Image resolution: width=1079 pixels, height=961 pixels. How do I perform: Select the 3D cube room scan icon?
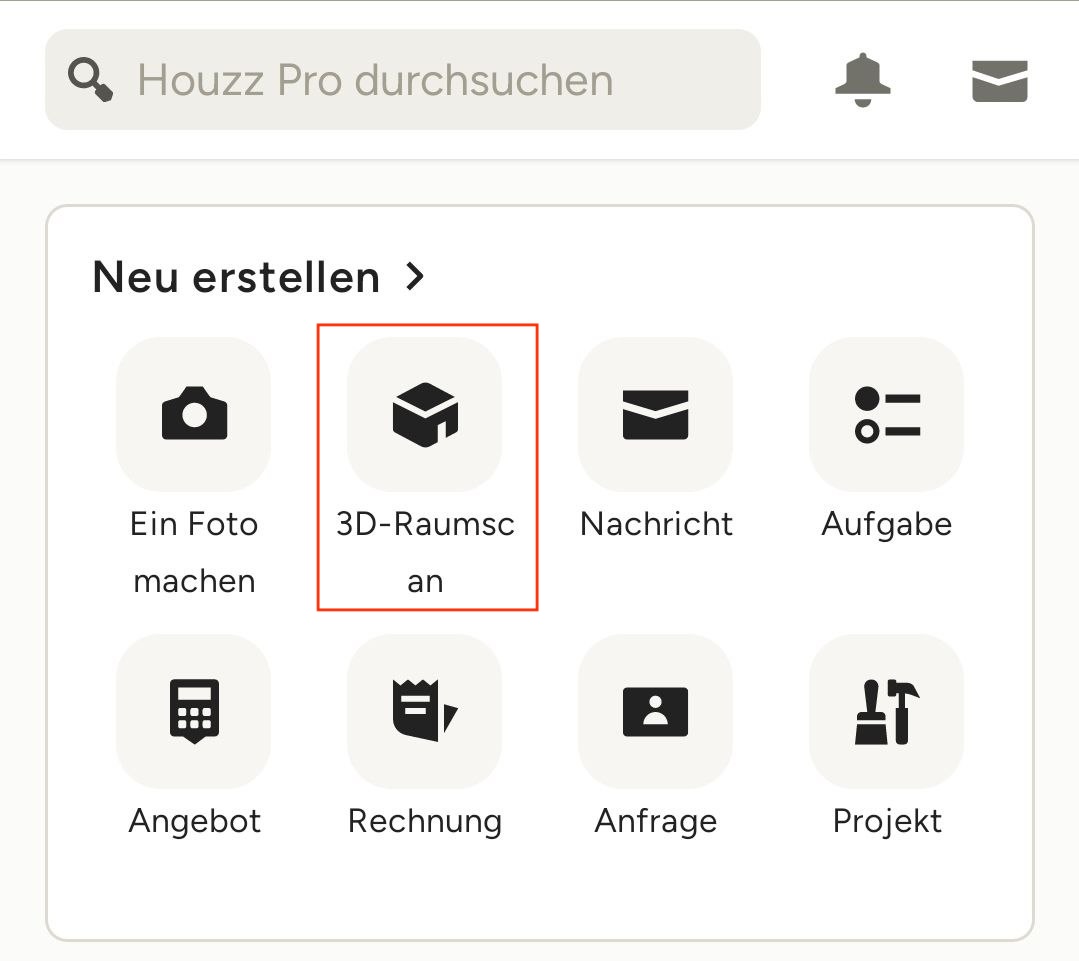click(425, 414)
